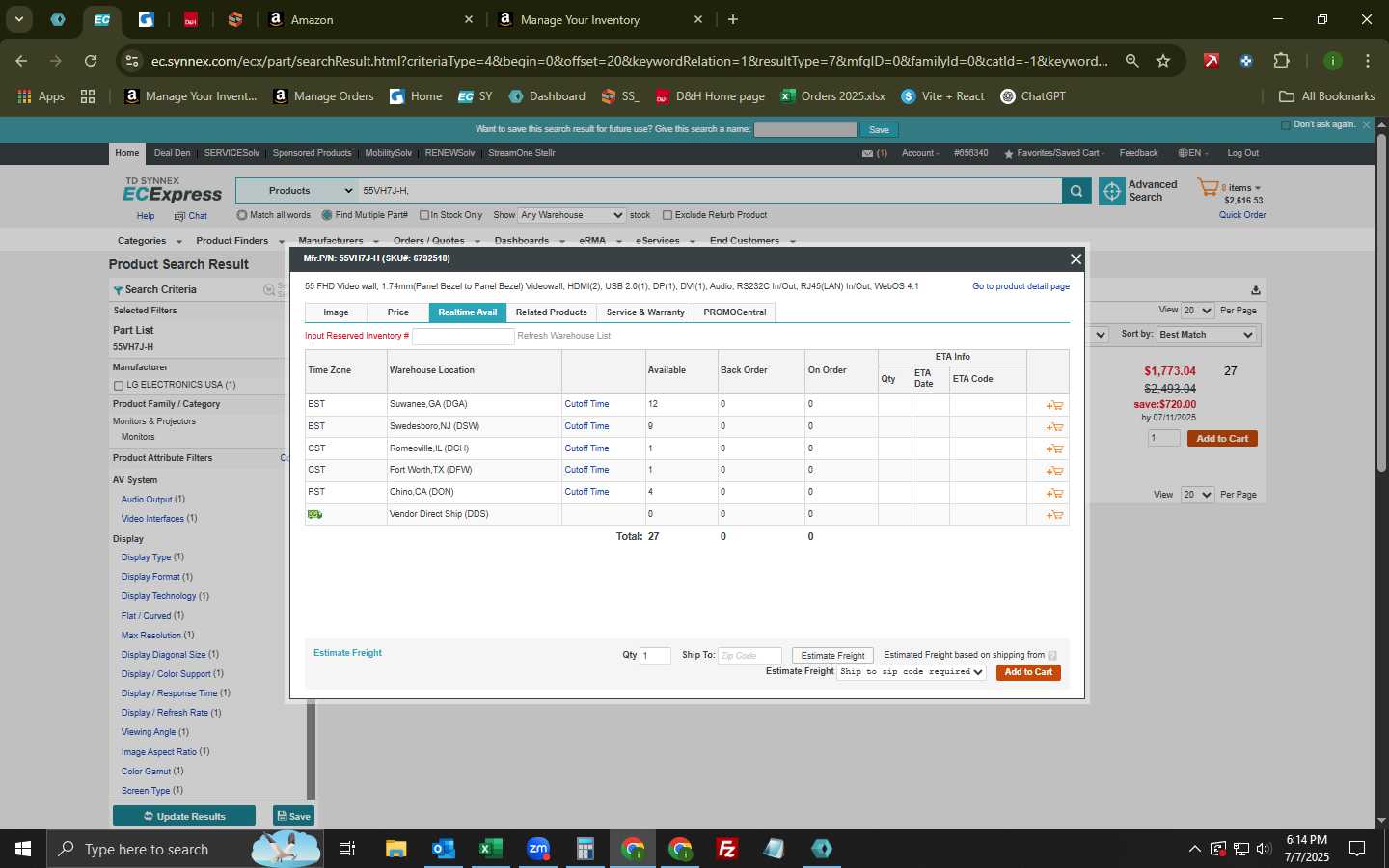Open the Apps bookmark grid

pyautogui.click(x=41, y=96)
